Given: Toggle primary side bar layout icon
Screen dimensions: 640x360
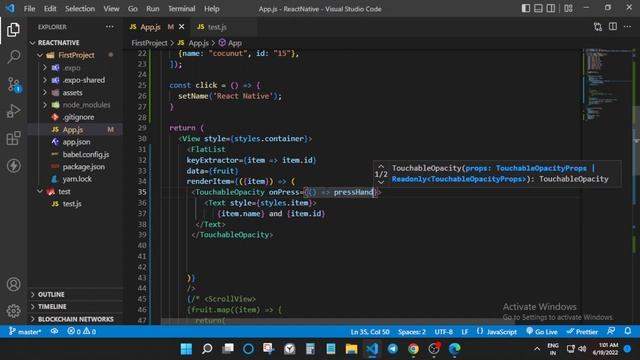Looking at the screenshot, I should (x=526, y=8).
